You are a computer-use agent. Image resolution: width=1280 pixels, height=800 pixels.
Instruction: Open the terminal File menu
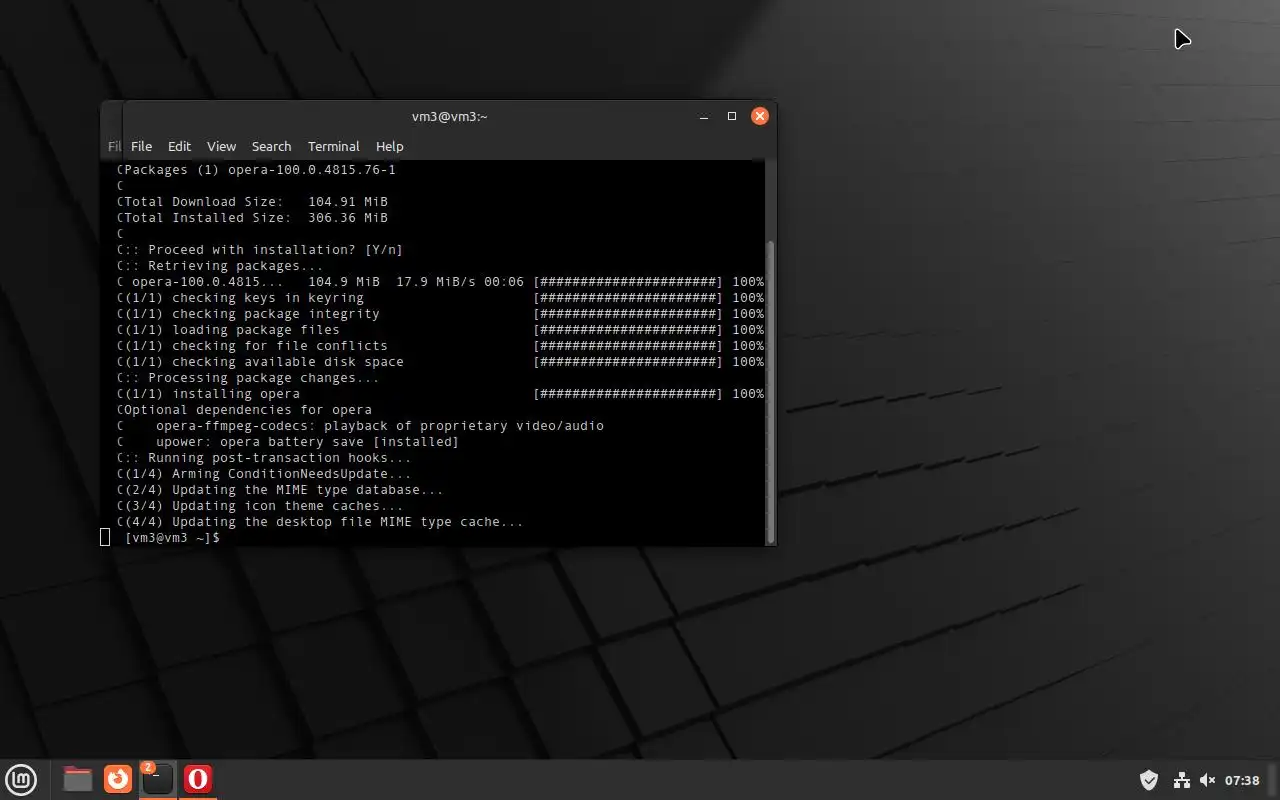click(x=141, y=146)
